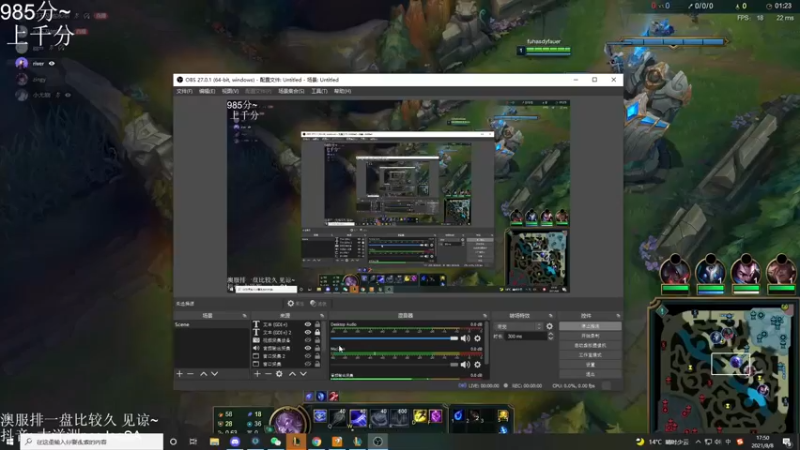This screenshot has width=800, height=450.
Task: Click the League of Legends minimap
Action: 723,368
